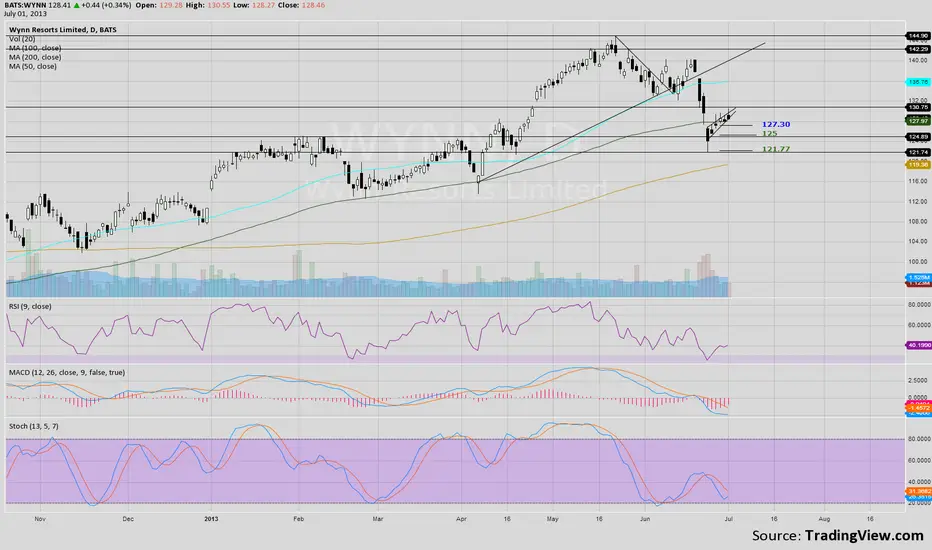Click the 100.00 price axis value
Screen dimensions: 932x550
click(x=918, y=261)
